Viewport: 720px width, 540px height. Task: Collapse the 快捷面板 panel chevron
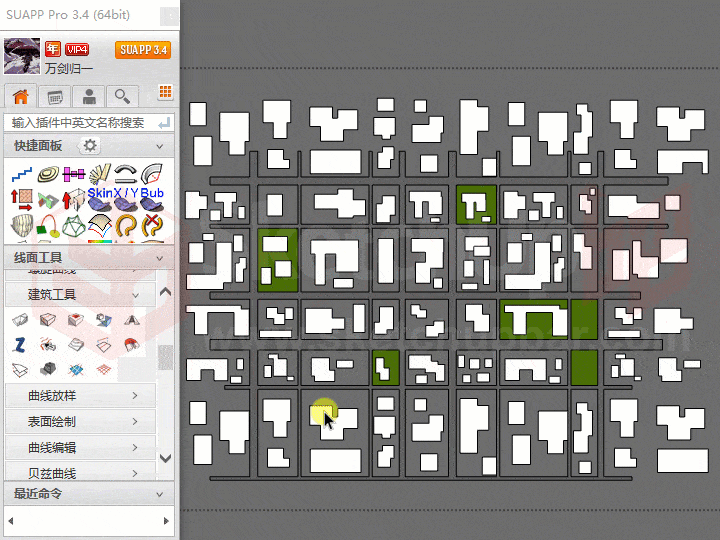coord(162,146)
